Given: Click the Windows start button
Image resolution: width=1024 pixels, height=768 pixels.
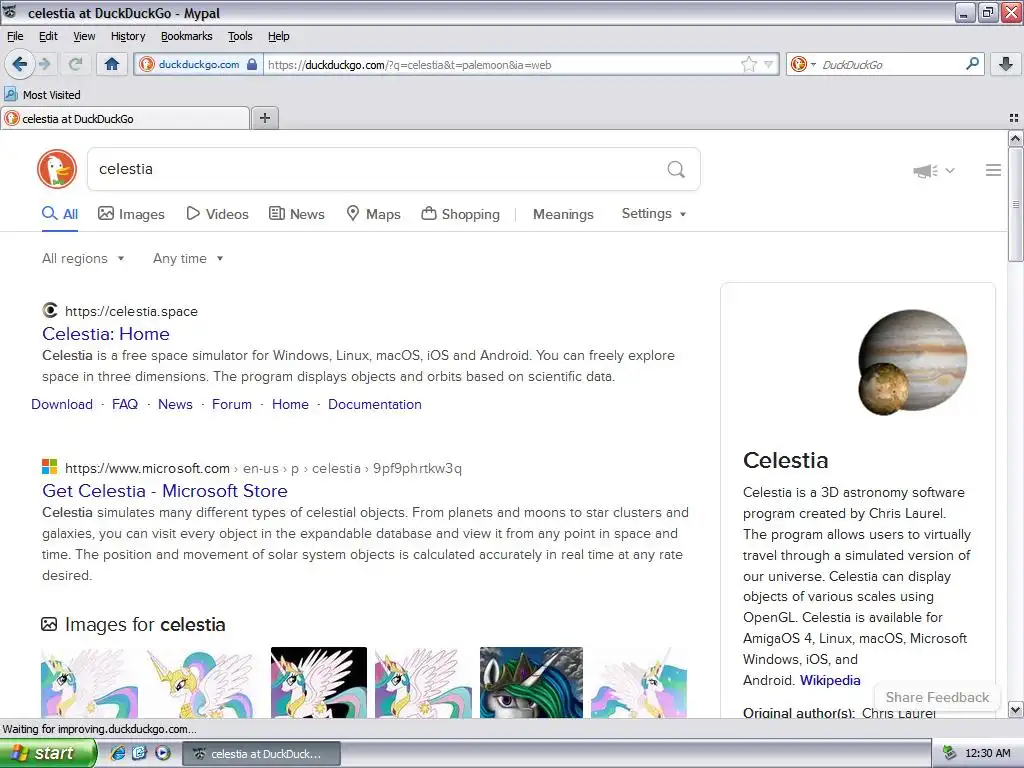Looking at the screenshot, I should 48,753.
